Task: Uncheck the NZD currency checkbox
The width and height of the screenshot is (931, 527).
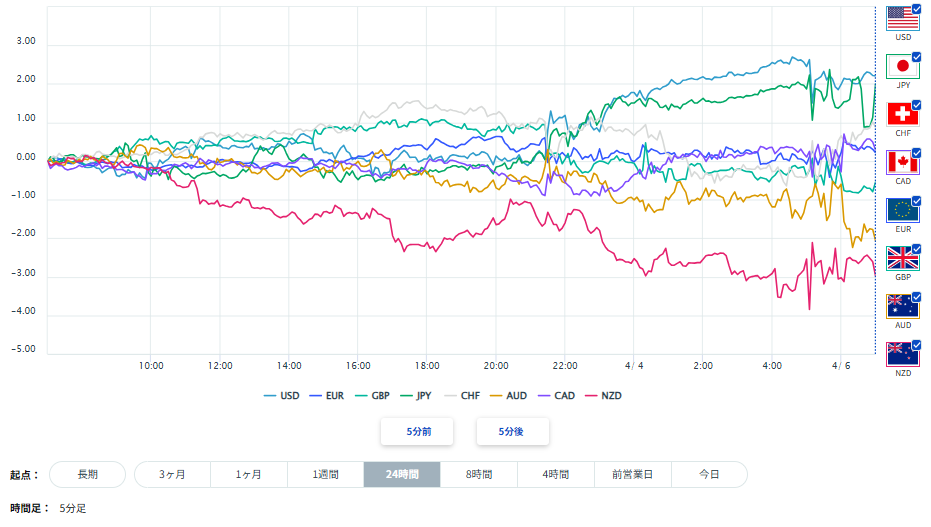Action: click(x=916, y=345)
